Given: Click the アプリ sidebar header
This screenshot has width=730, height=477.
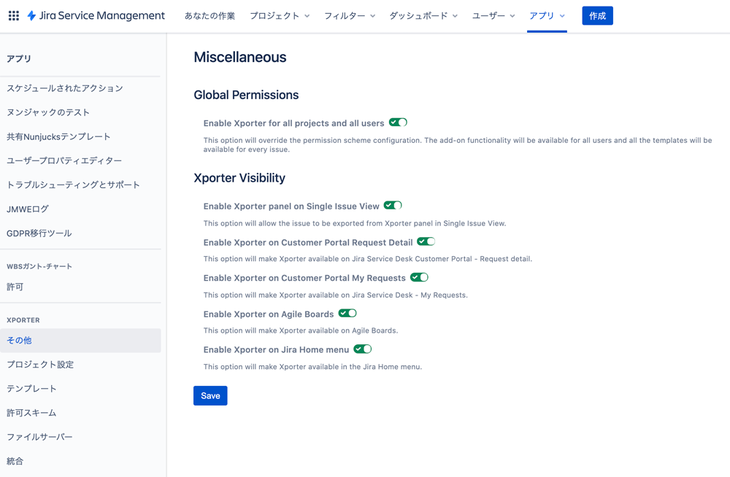Looking at the screenshot, I should (x=19, y=59).
